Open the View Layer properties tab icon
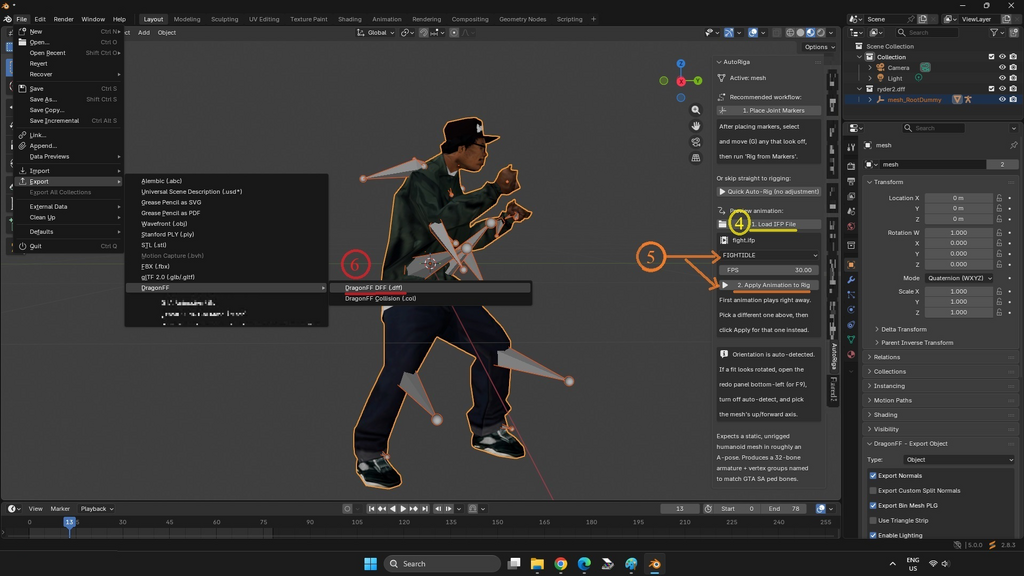Screen dimensions: 1024x576 pos(851,197)
